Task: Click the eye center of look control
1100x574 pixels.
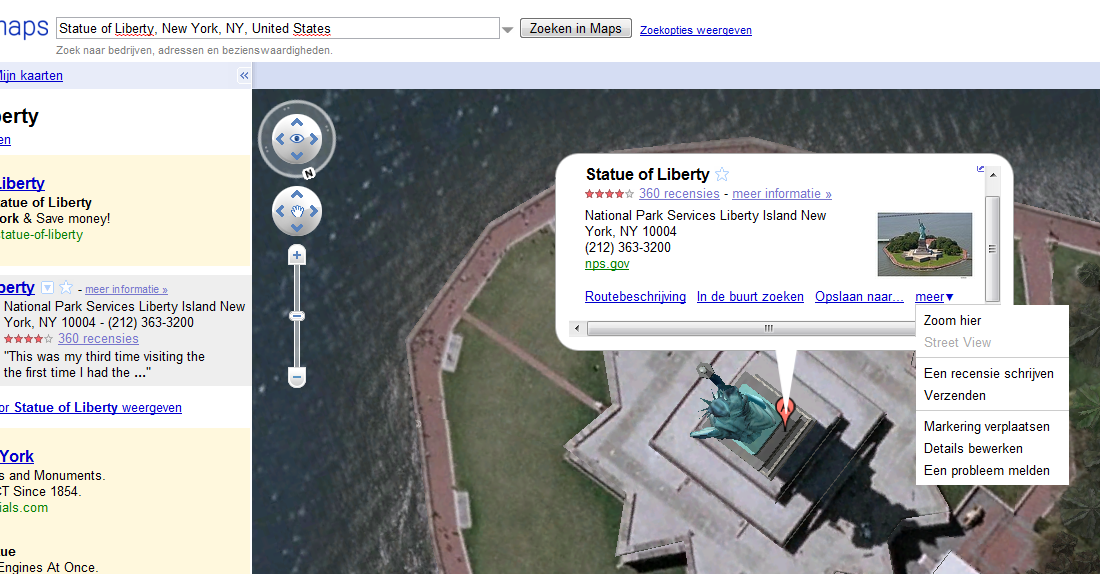Action: (297, 139)
